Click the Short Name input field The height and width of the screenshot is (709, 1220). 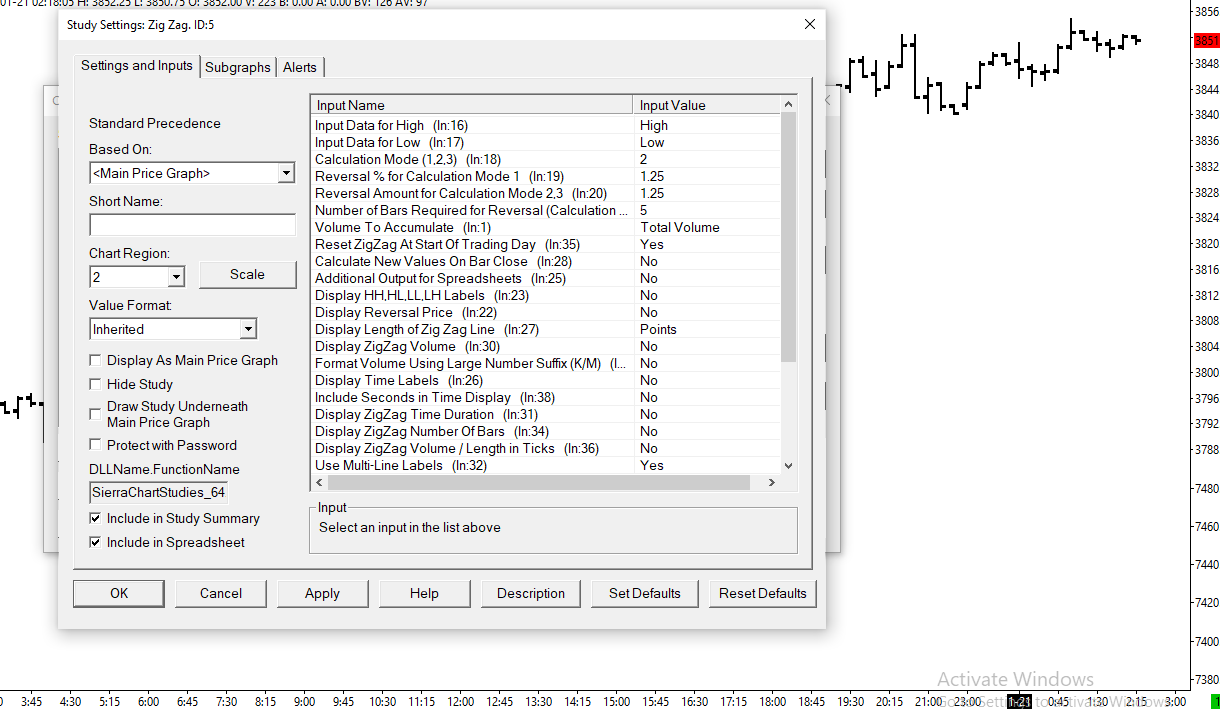(192, 225)
